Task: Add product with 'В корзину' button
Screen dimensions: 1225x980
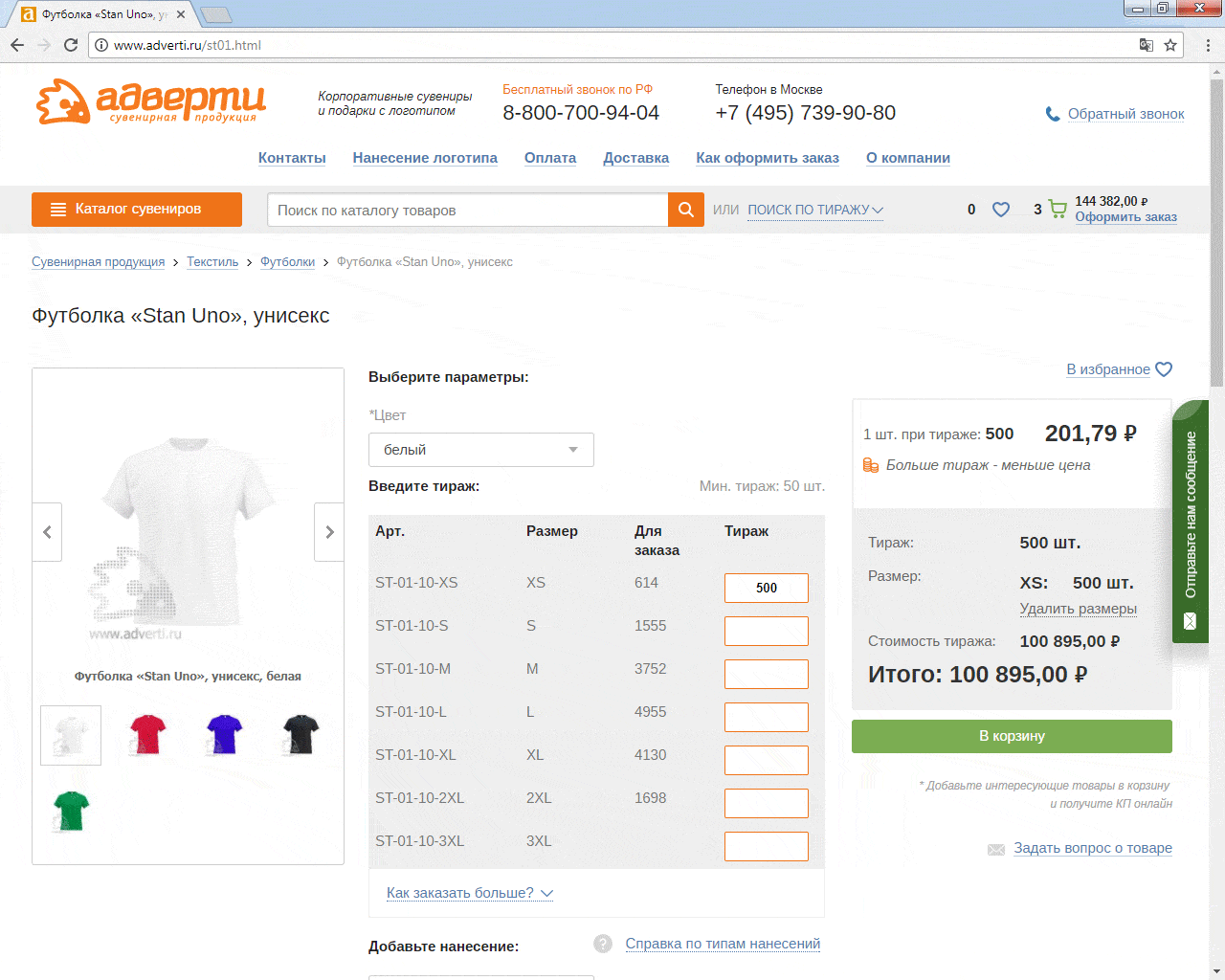Action: (x=1012, y=736)
